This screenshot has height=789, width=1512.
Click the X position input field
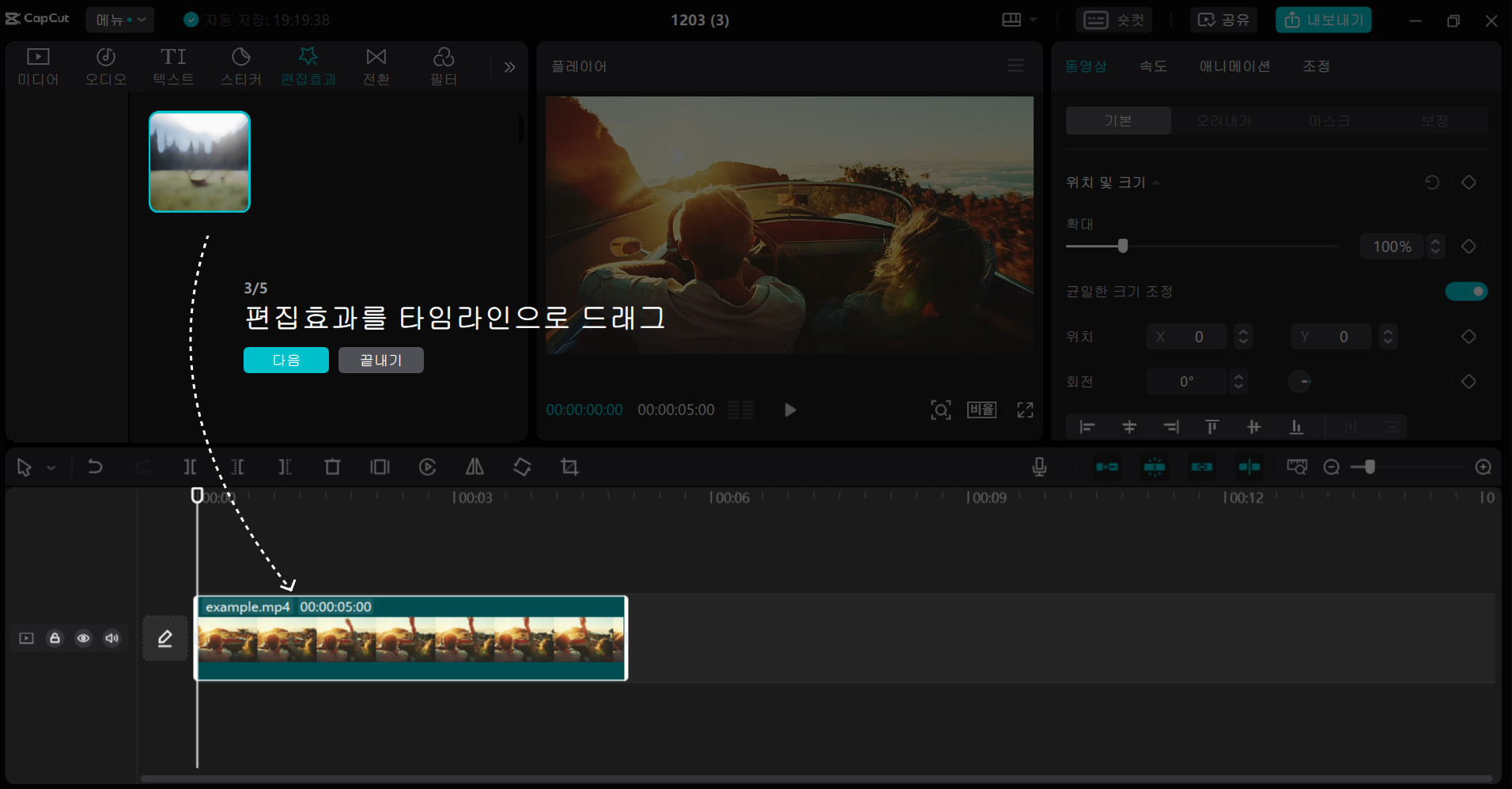click(1186, 337)
